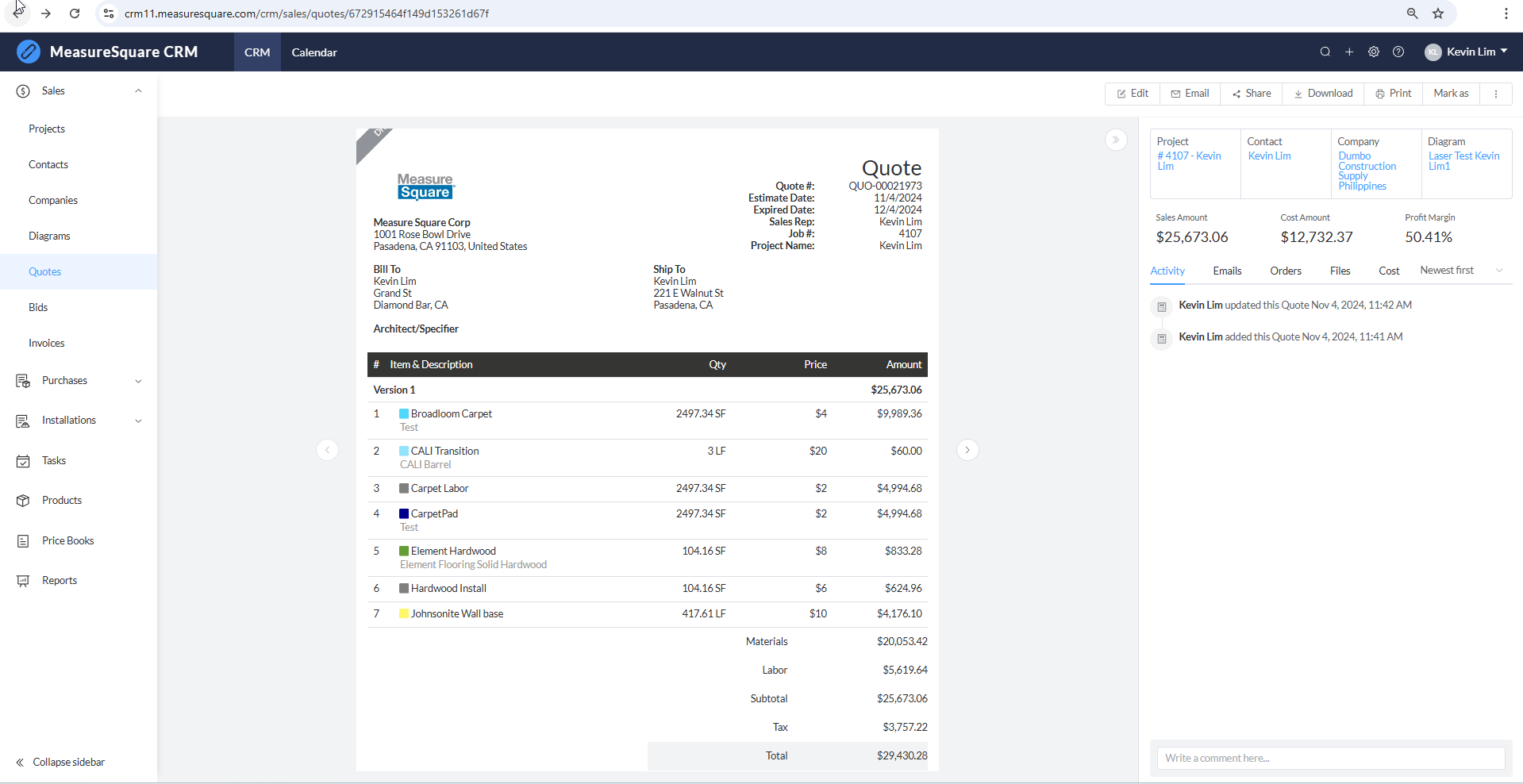Go forward in browser history
Screen dimensions: 1523x784
(x=46, y=13)
